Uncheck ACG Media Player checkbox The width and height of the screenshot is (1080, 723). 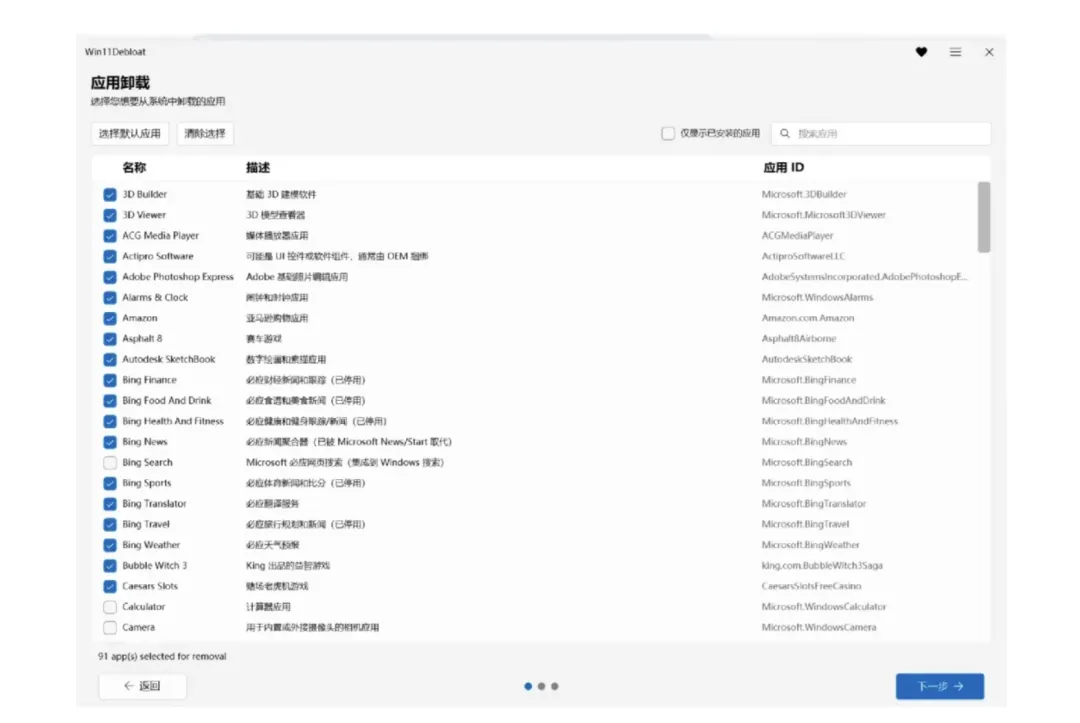pos(110,235)
